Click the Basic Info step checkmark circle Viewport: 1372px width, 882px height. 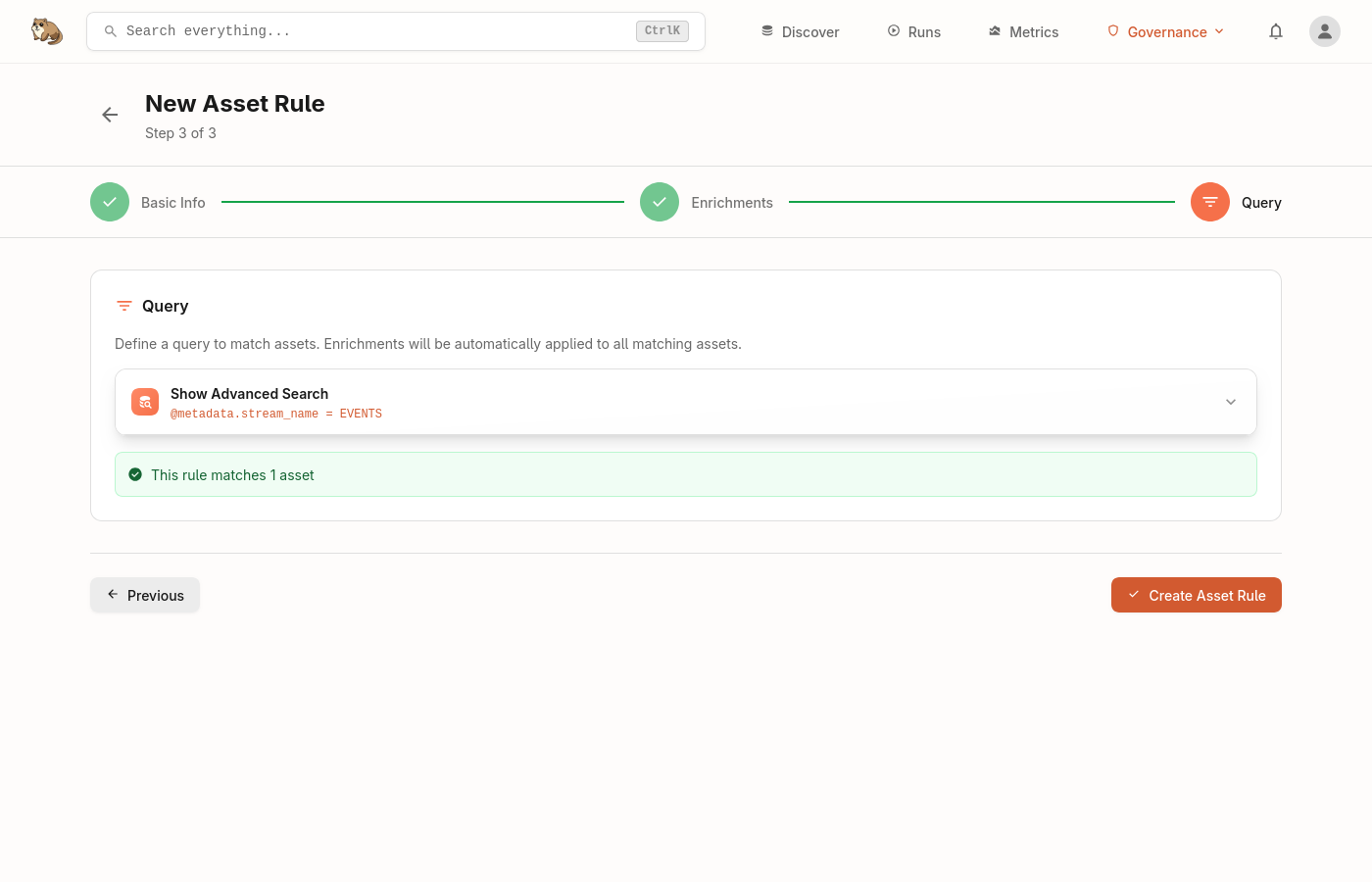click(x=110, y=202)
